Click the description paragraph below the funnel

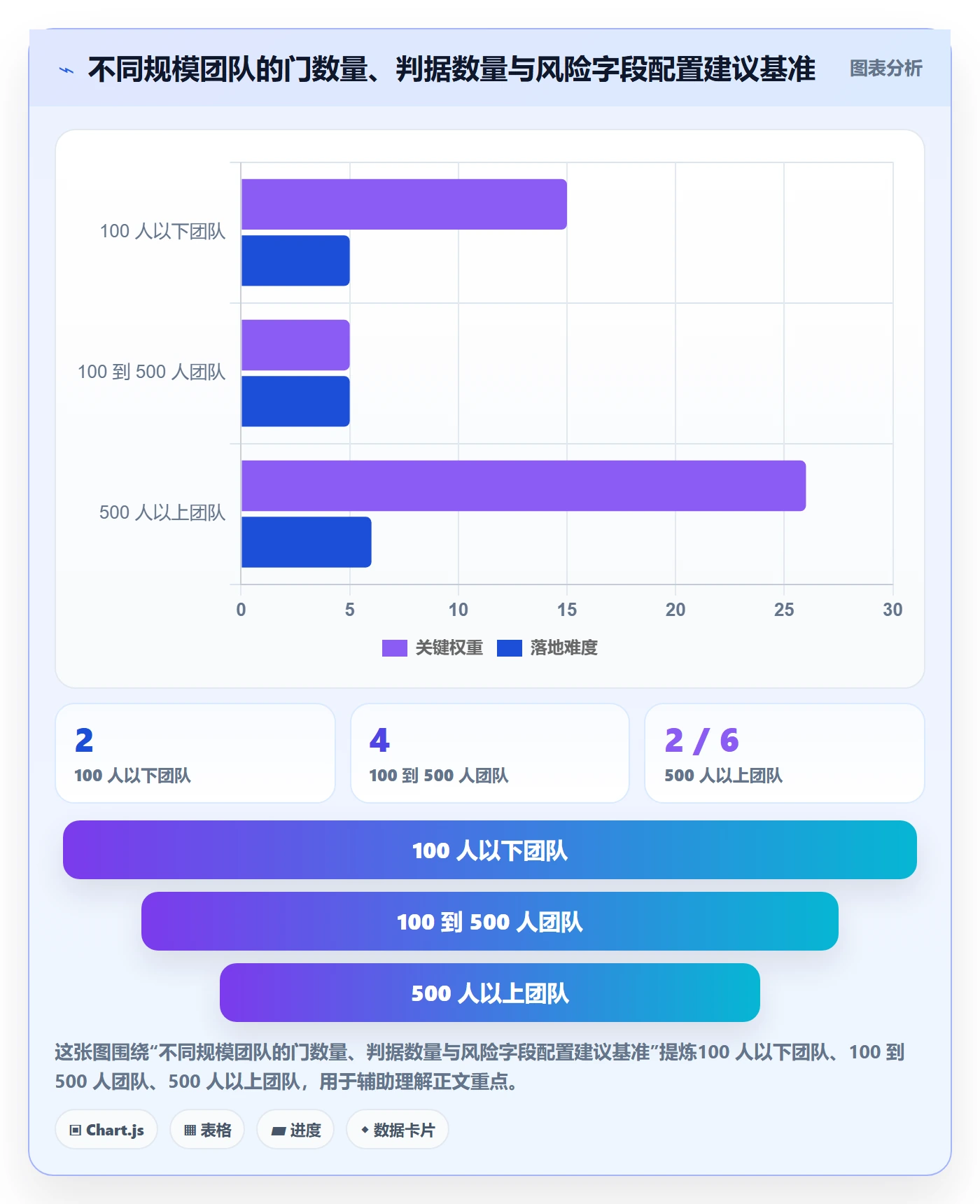[x=480, y=1067]
